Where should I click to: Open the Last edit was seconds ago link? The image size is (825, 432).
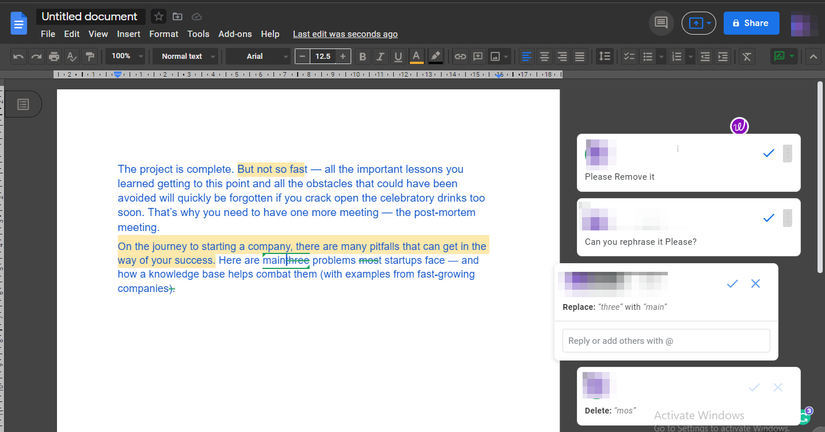pos(345,34)
